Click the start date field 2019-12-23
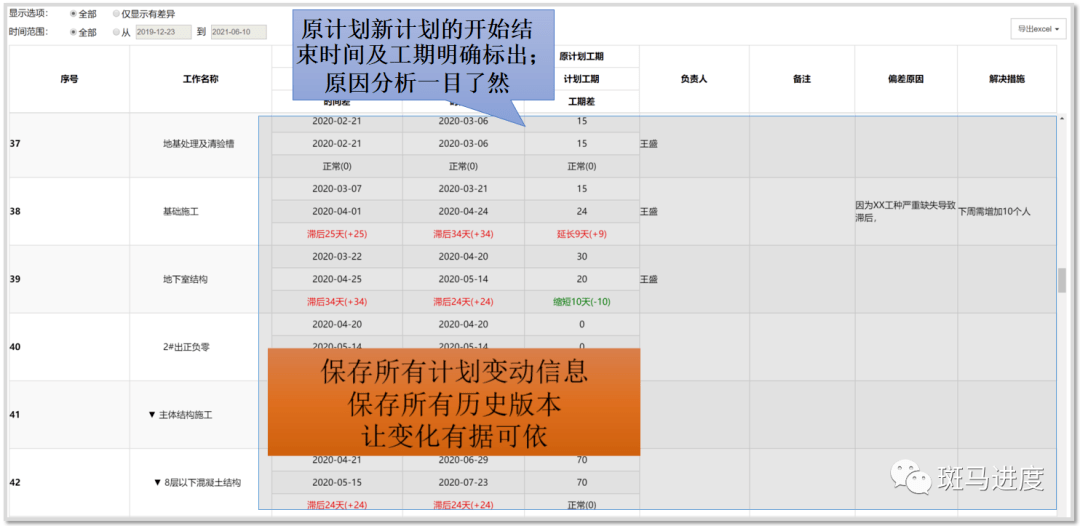Viewport: 1080px width, 526px height. 163,32
